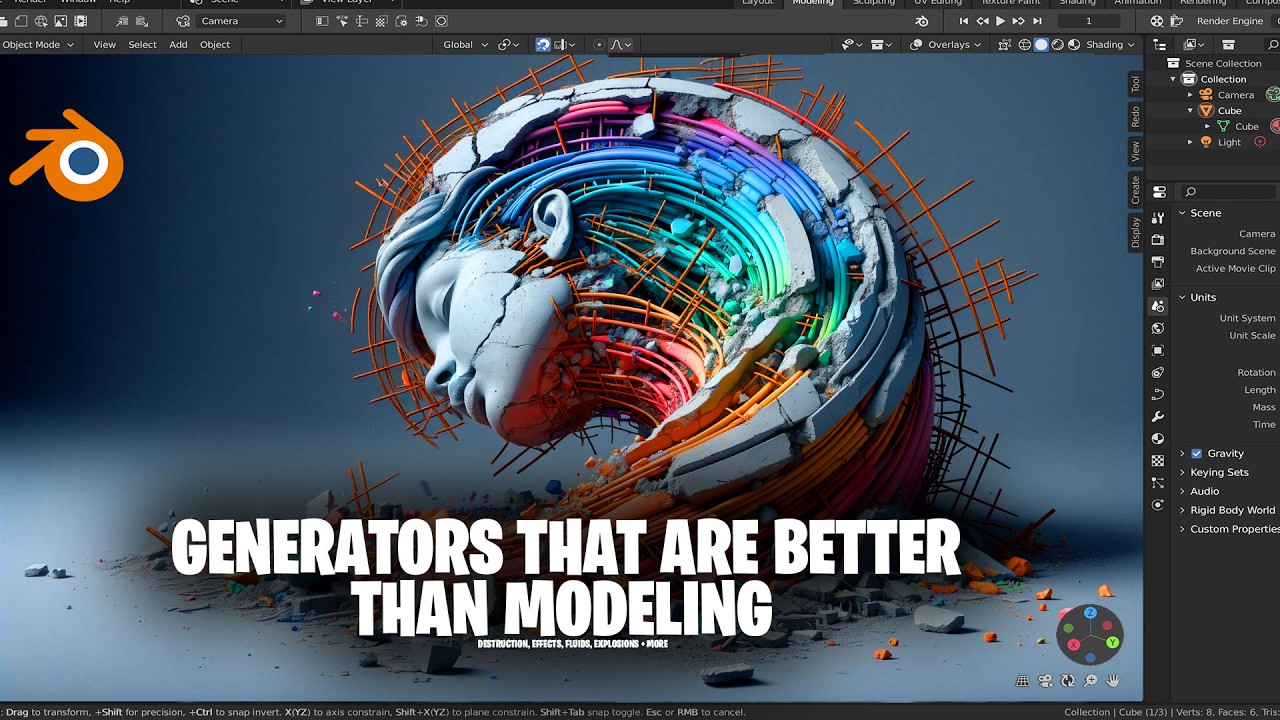Click the render image icon in top bar

[61, 21]
